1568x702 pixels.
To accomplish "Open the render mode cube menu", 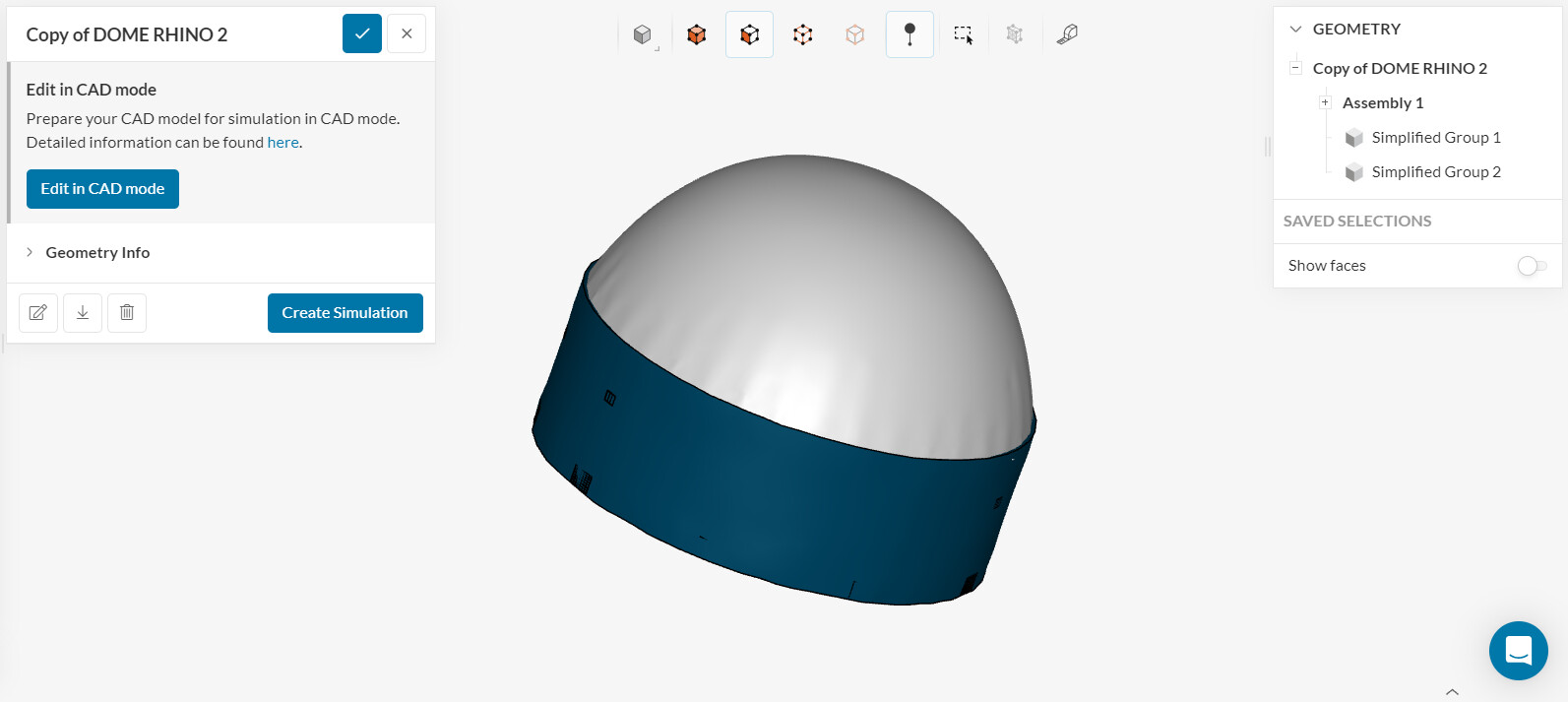I will coord(644,35).
